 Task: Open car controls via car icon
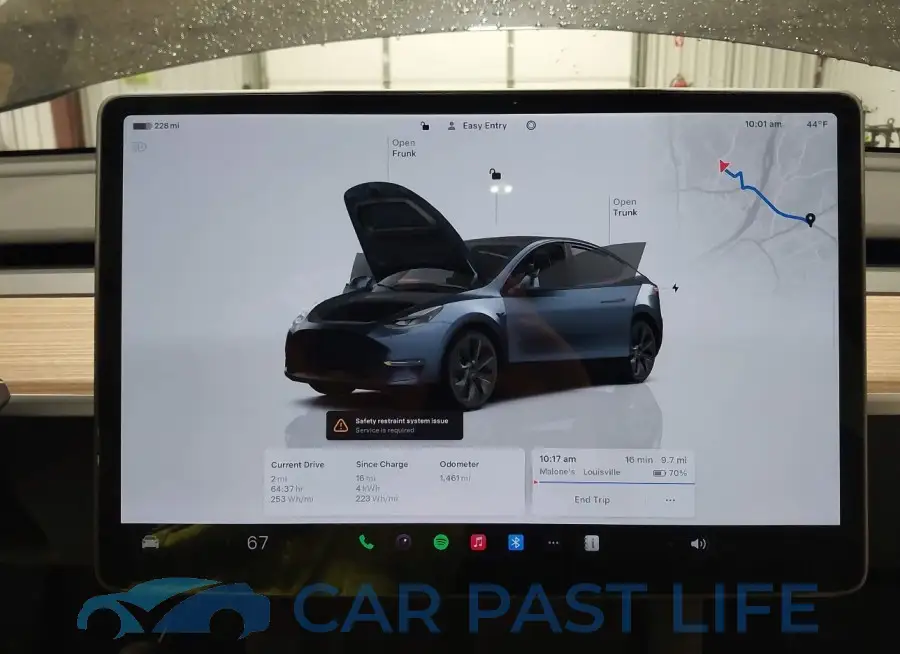(x=150, y=541)
